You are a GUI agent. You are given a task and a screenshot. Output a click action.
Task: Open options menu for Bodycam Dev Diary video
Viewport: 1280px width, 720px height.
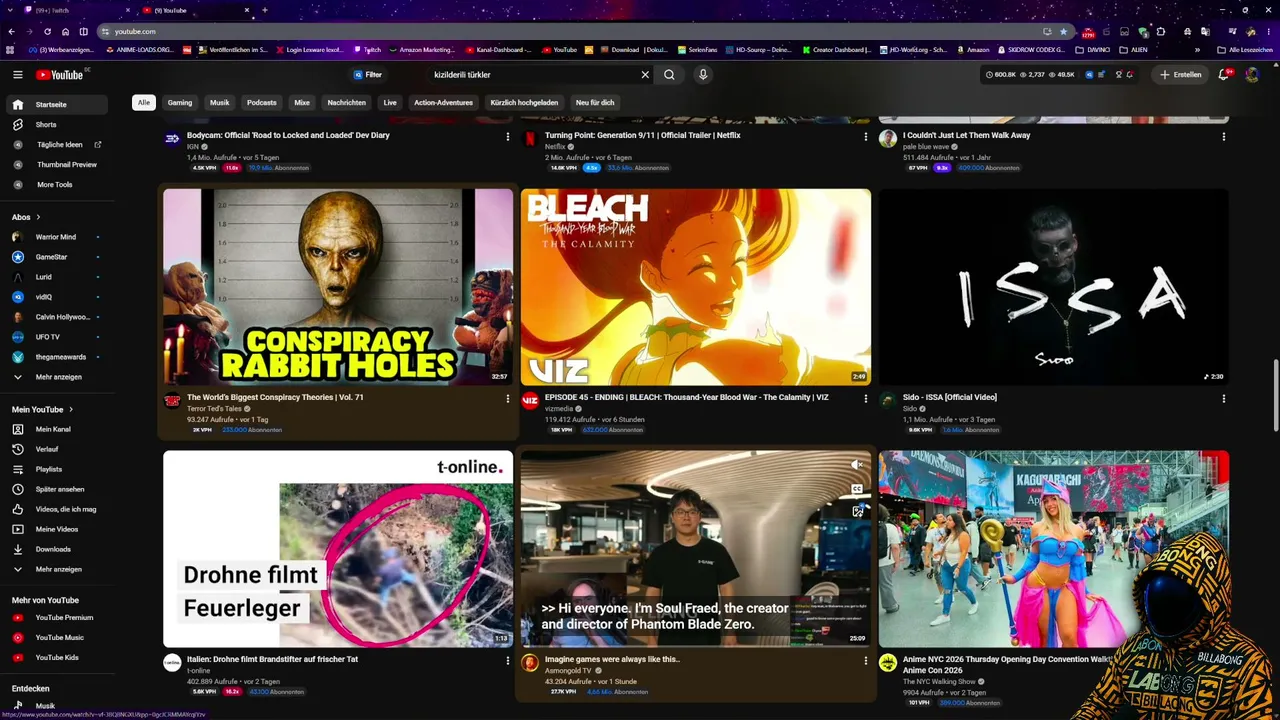[508, 136]
